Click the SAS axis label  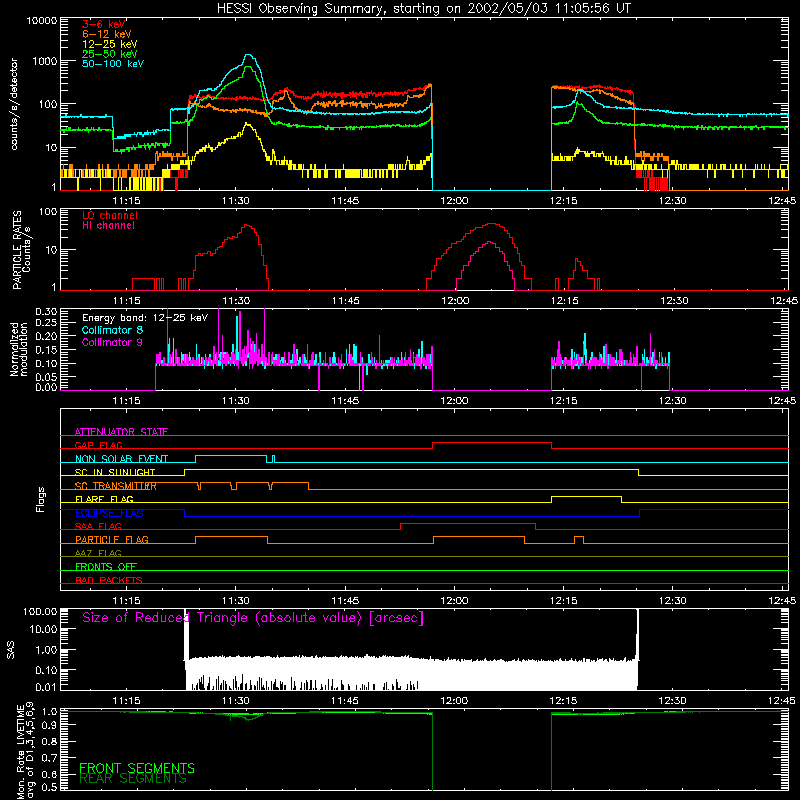click(x=11, y=649)
